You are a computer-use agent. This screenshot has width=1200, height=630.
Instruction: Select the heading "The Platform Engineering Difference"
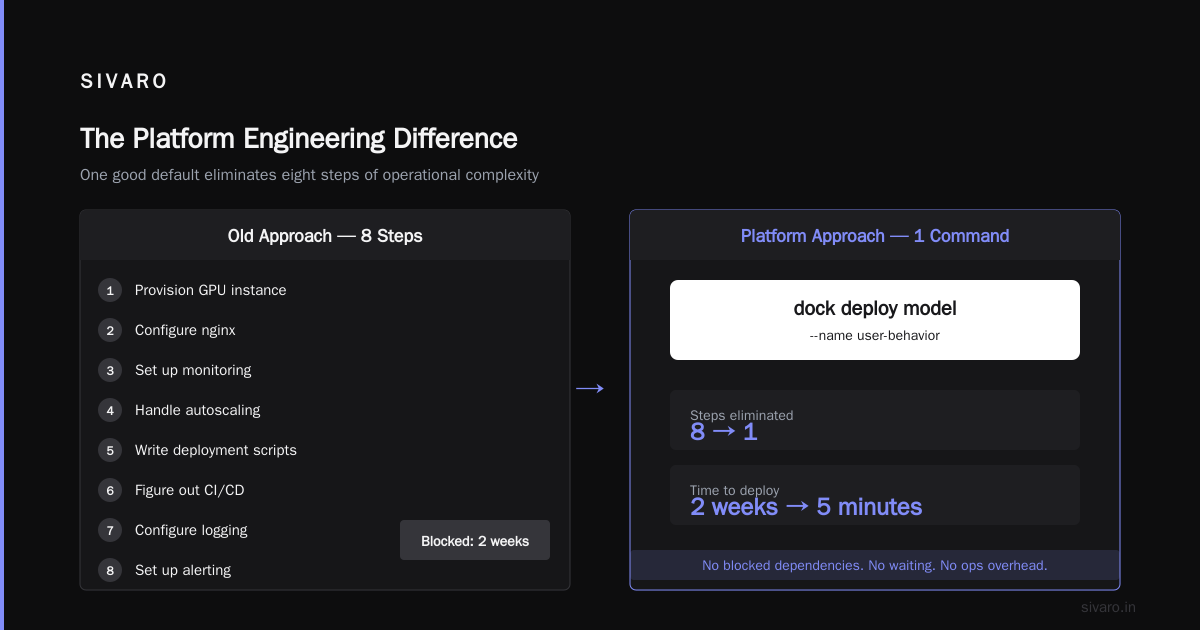(x=299, y=138)
